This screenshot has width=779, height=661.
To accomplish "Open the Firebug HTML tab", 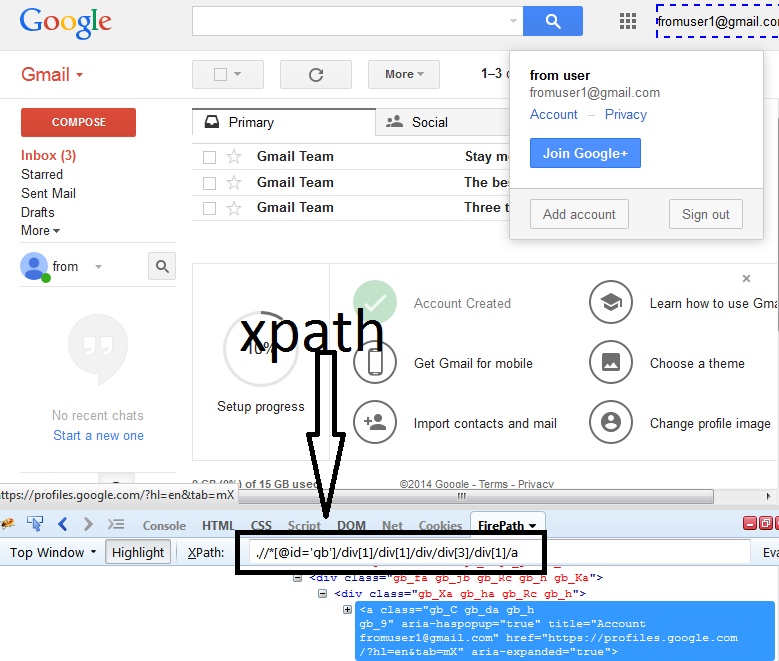I will click(x=218, y=526).
